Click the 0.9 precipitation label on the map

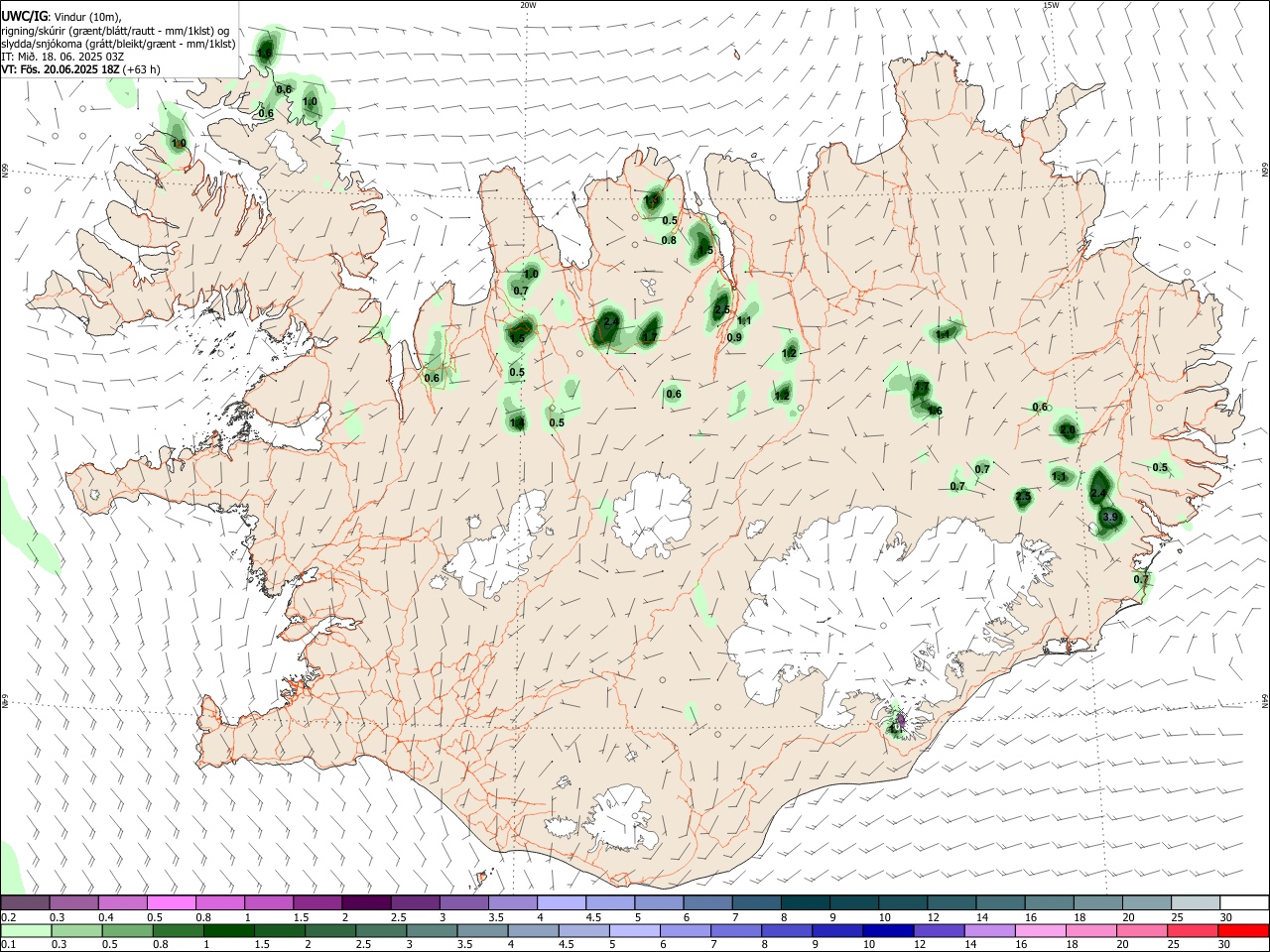point(734,337)
